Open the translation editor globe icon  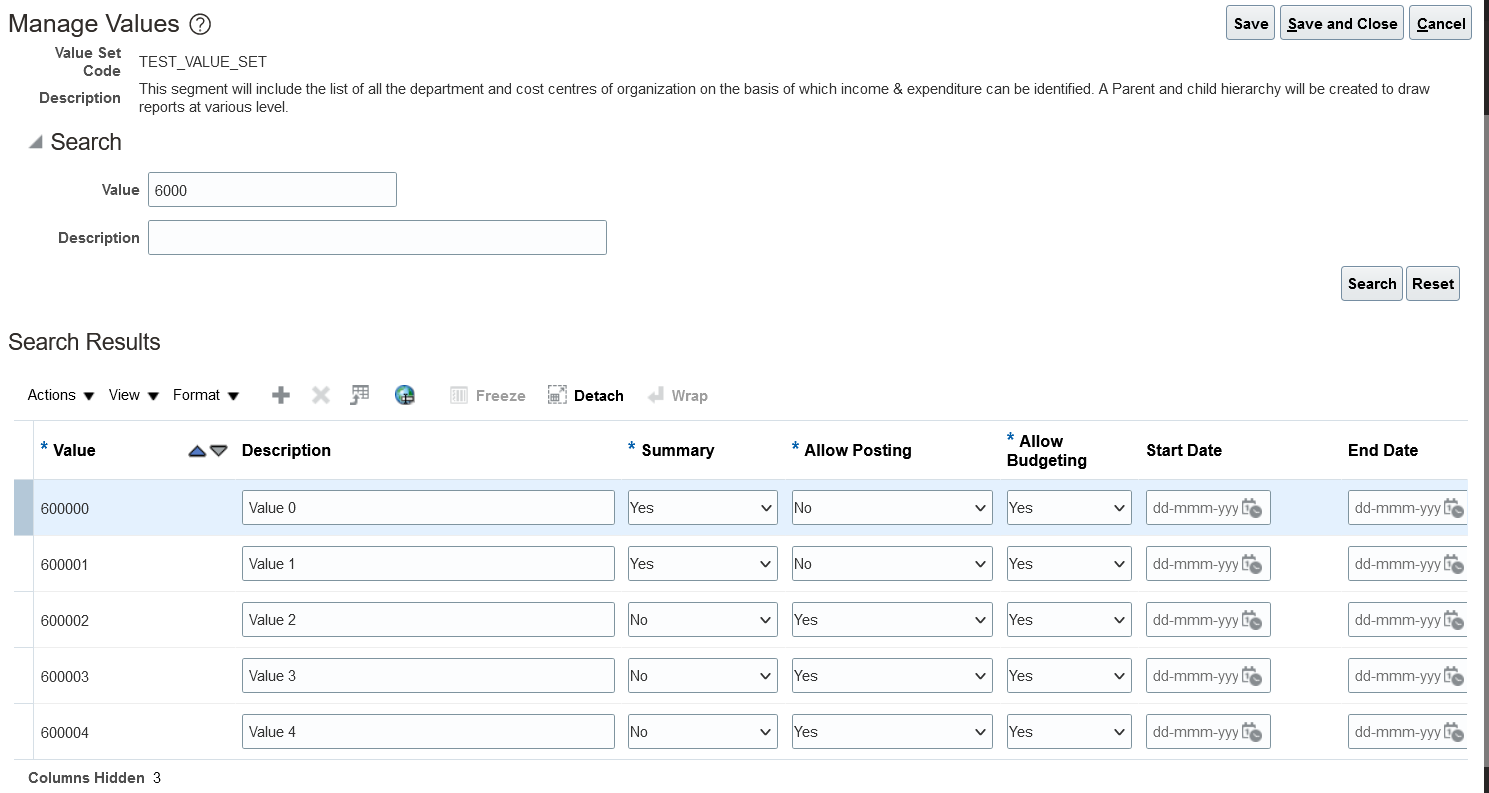(x=405, y=395)
